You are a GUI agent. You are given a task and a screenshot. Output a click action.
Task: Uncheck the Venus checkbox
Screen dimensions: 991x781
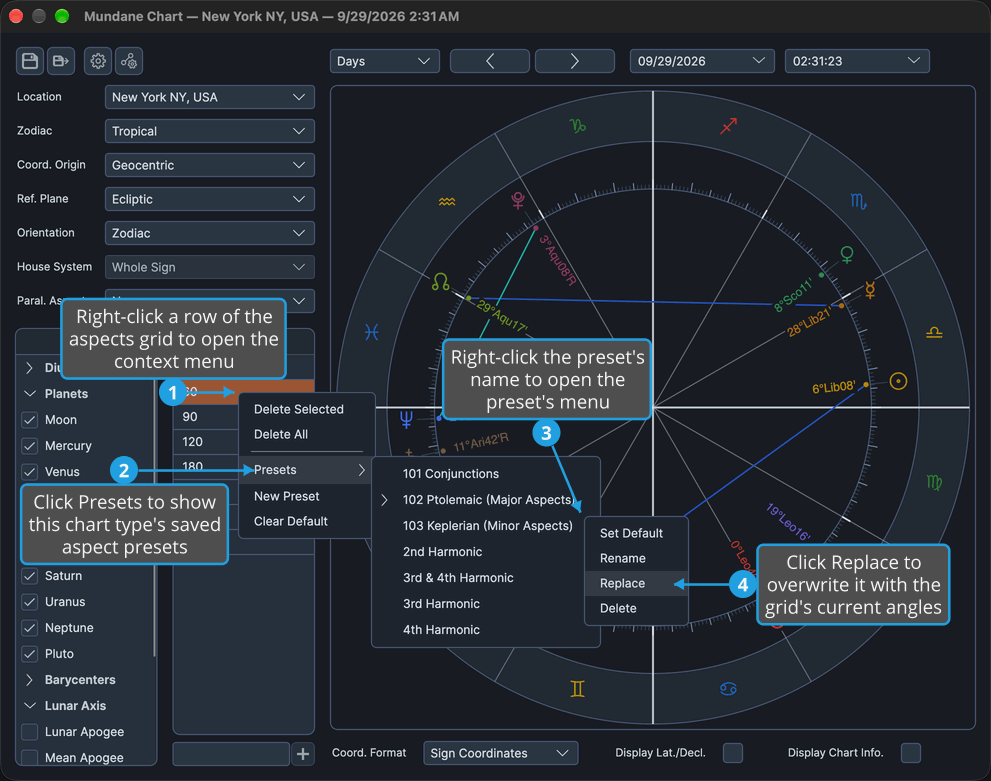pos(30,472)
